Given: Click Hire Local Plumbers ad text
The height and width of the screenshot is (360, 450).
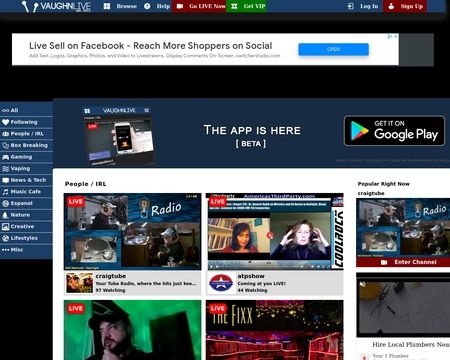Looking at the screenshot, I should [411, 345].
